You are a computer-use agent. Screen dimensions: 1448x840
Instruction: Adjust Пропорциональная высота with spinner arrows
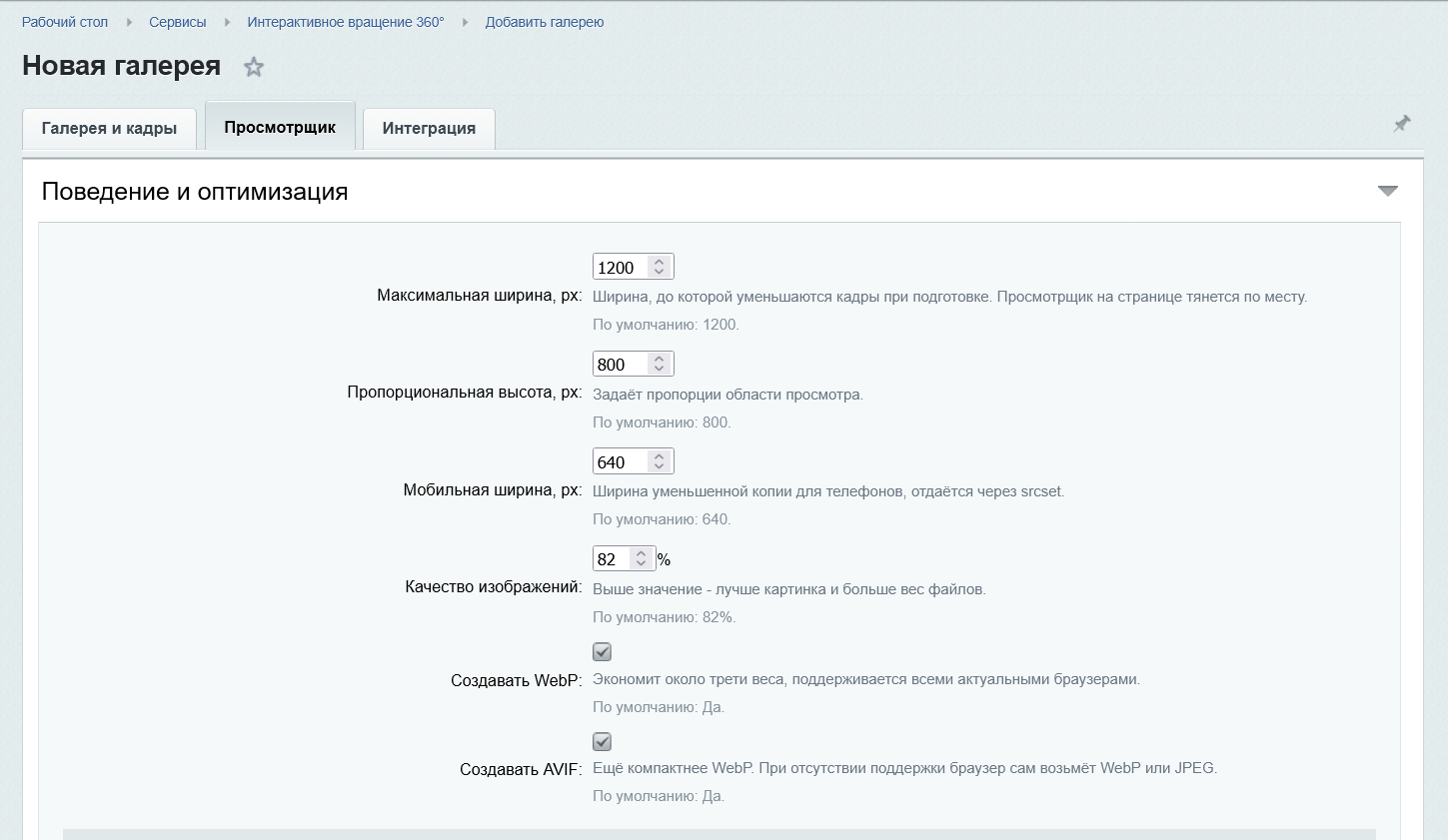660,364
